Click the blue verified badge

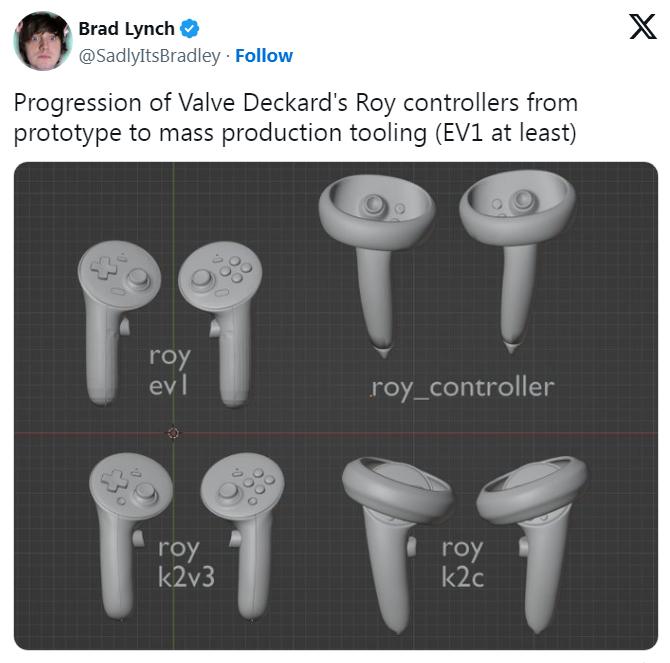(189, 29)
